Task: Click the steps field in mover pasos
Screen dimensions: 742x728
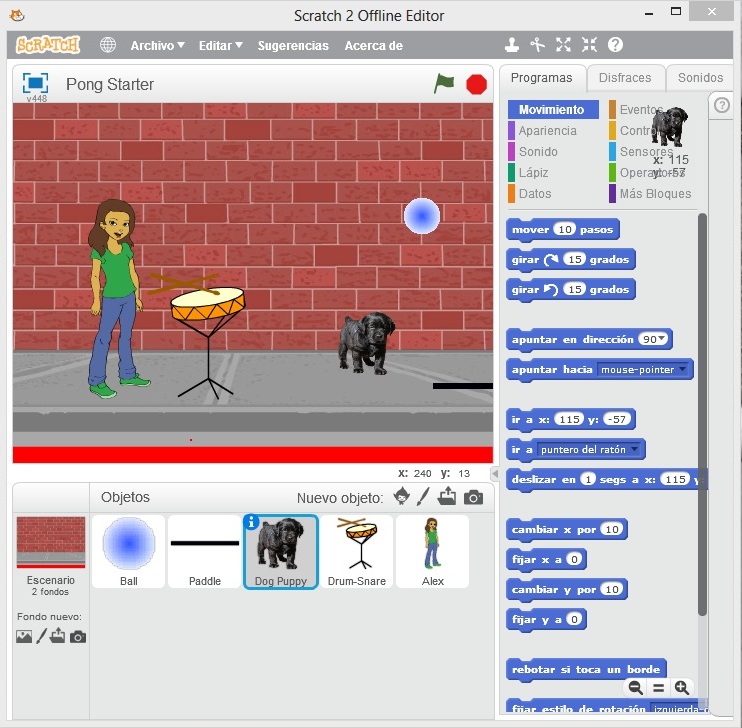Action: click(564, 230)
